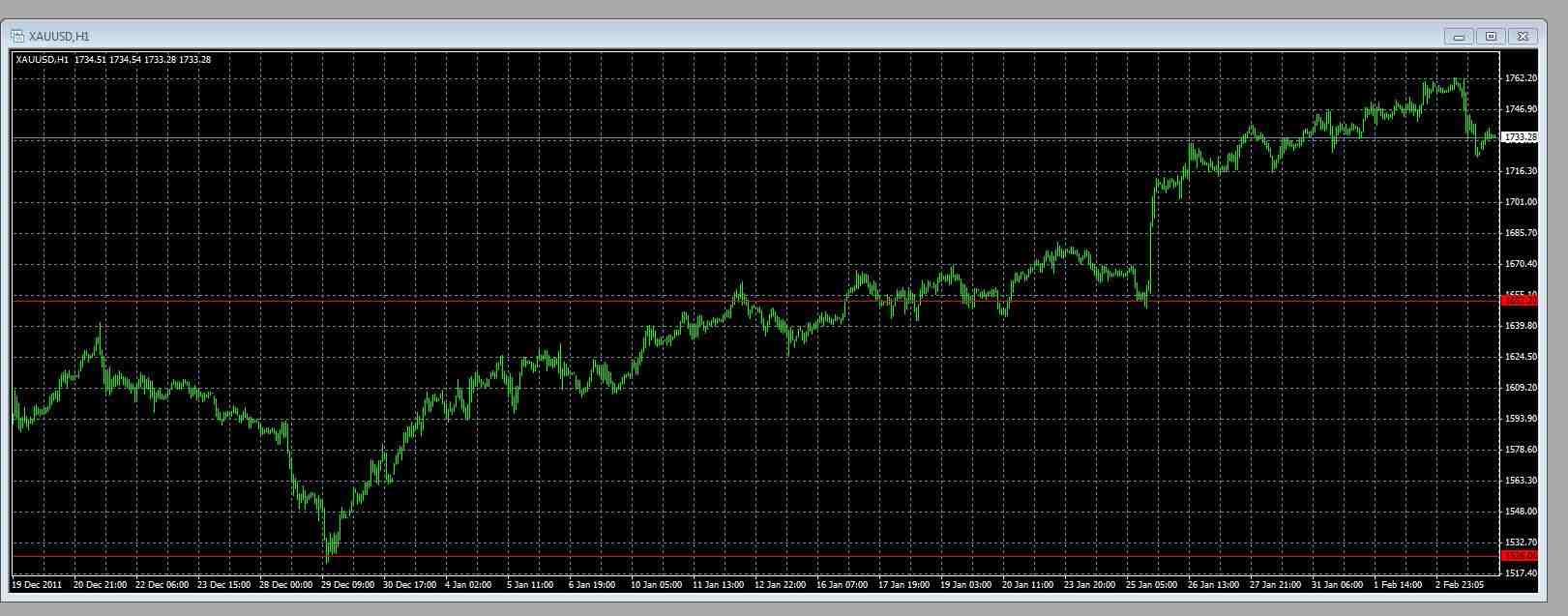Click the 1609.20 price scale label
The image size is (1568, 616).
(x=1521, y=388)
